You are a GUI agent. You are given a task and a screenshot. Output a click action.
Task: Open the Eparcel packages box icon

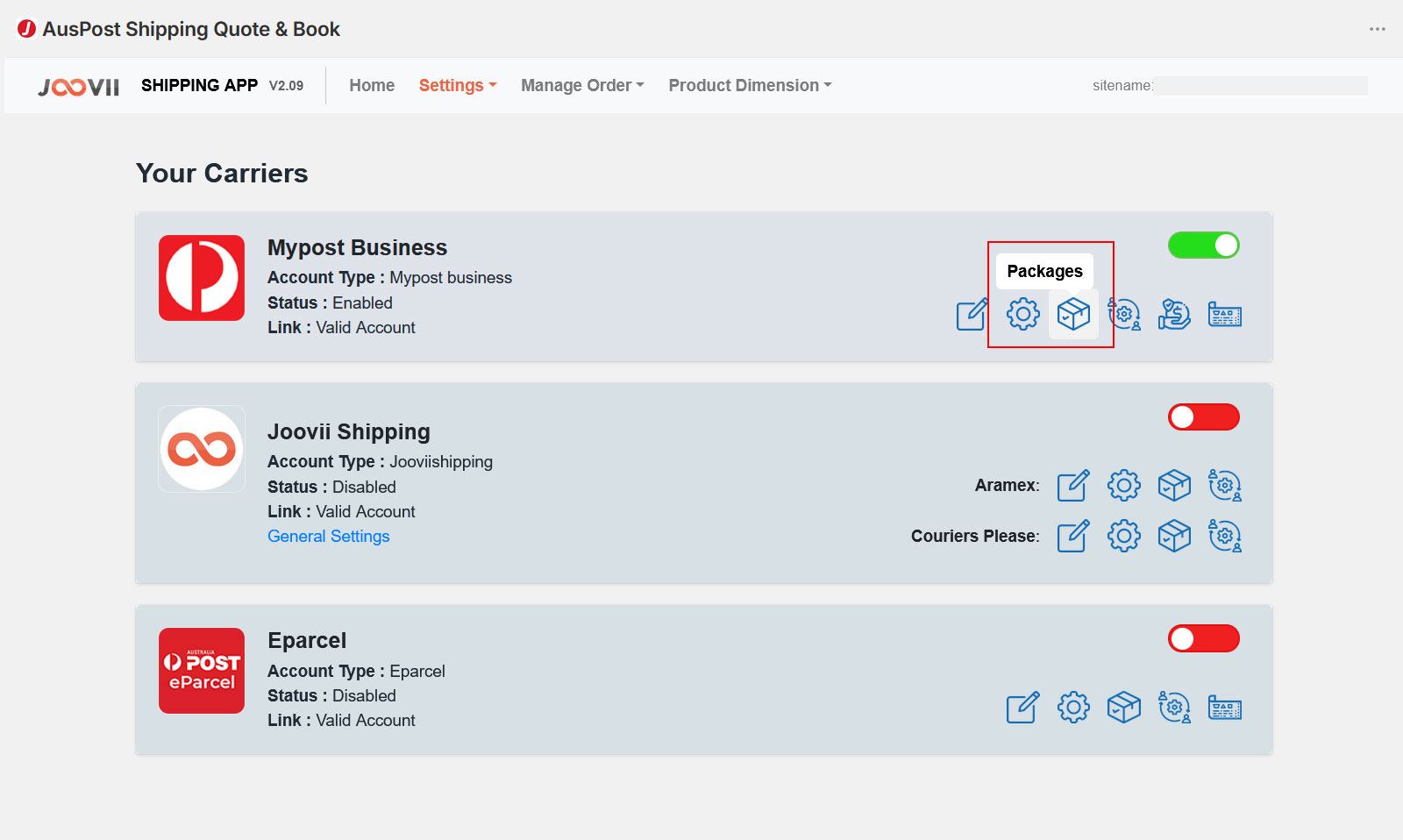click(1123, 707)
